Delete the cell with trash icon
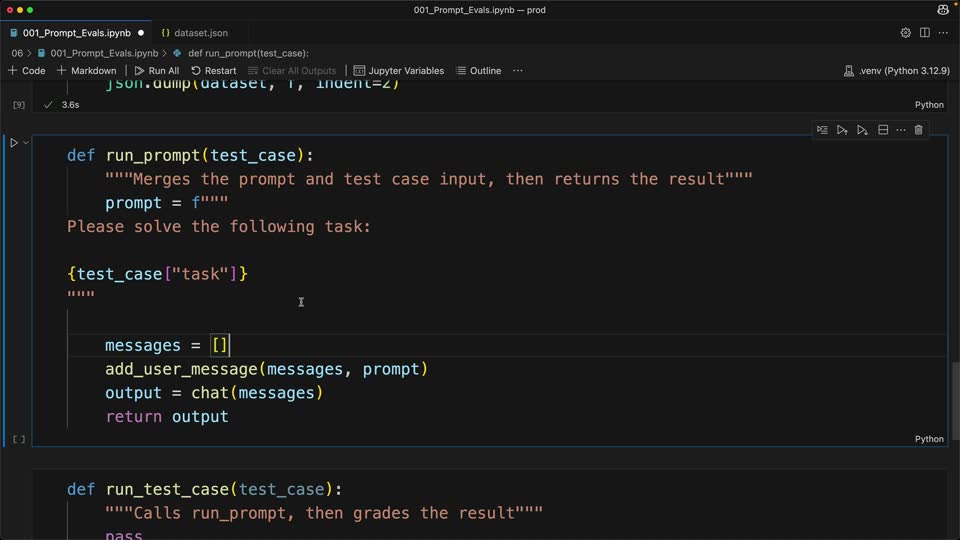The height and width of the screenshot is (540, 960). pos(918,130)
